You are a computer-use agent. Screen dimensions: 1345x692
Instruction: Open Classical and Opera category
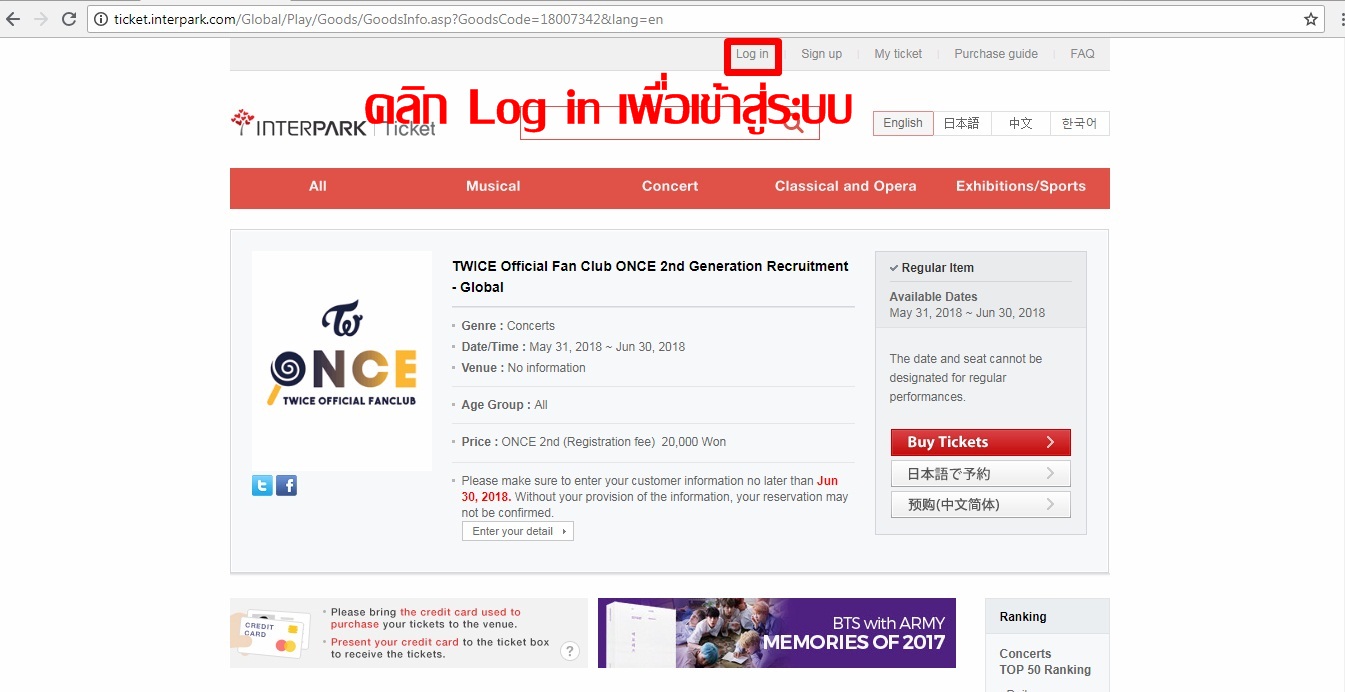coord(845,186)
